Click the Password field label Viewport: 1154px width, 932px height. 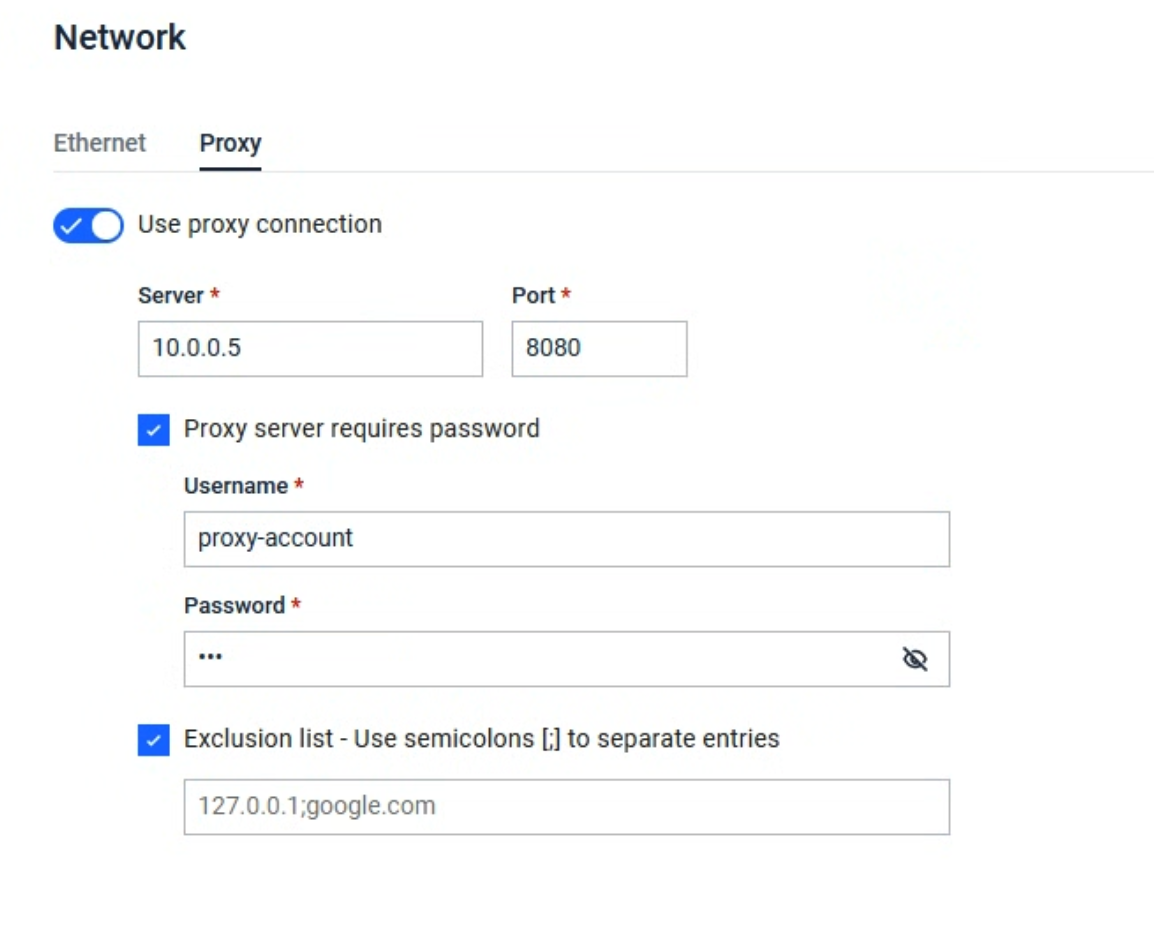tap(234, 605)
